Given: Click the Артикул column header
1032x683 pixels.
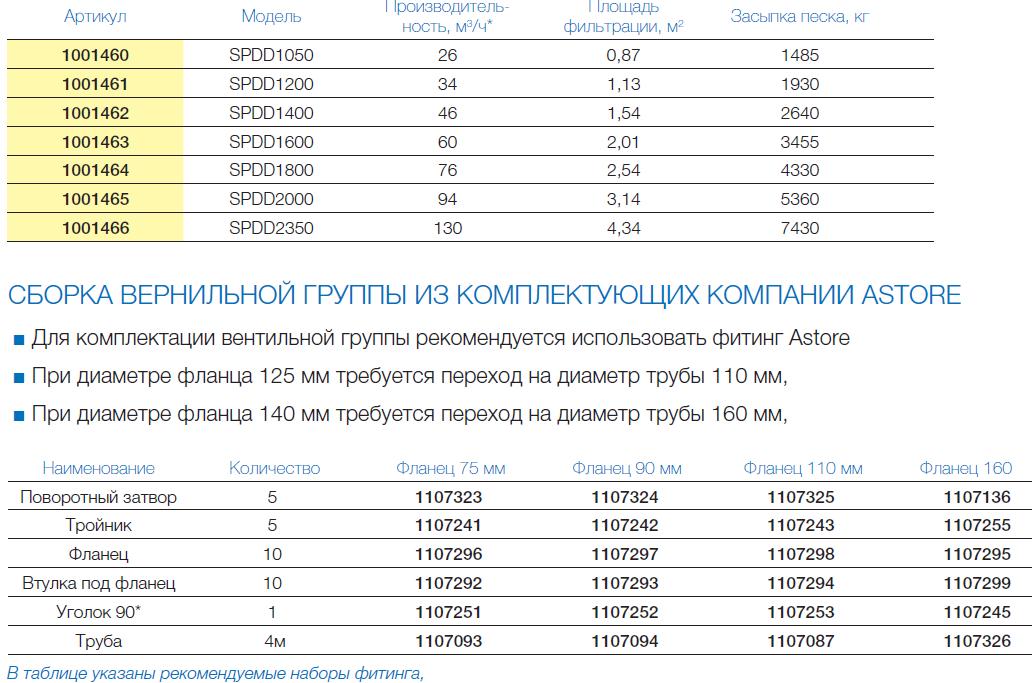Looking at the screenshot, I should coord(95,17).
